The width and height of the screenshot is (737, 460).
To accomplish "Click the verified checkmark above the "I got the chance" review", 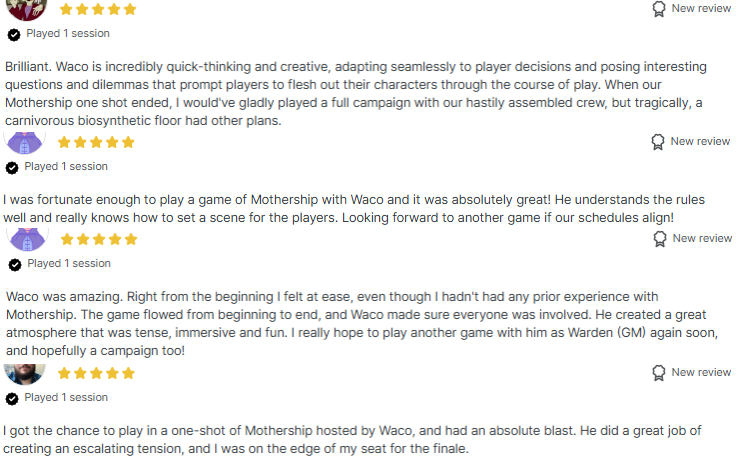I will (12, 398).
